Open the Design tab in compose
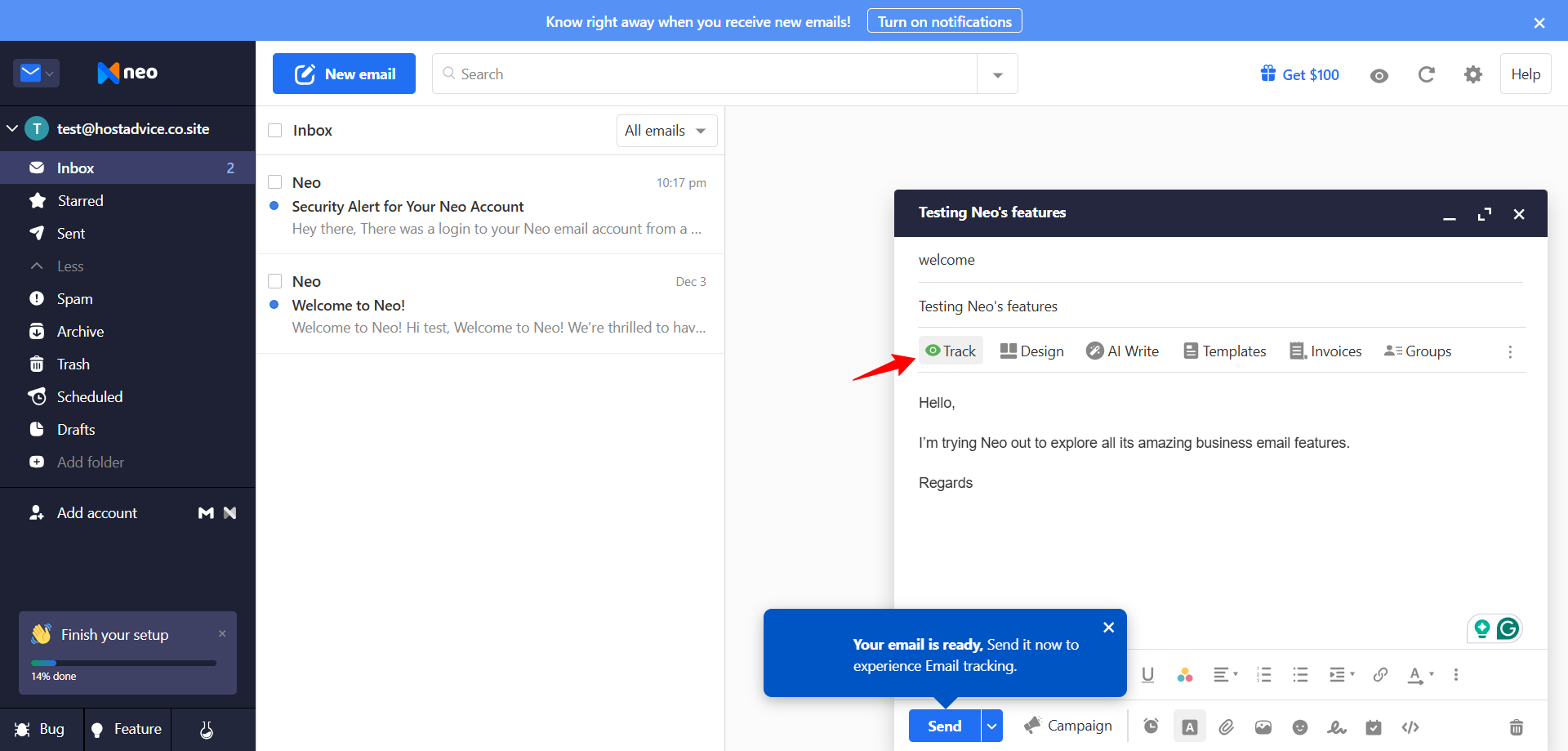The image size is (1568, 751). [1032, 351]
